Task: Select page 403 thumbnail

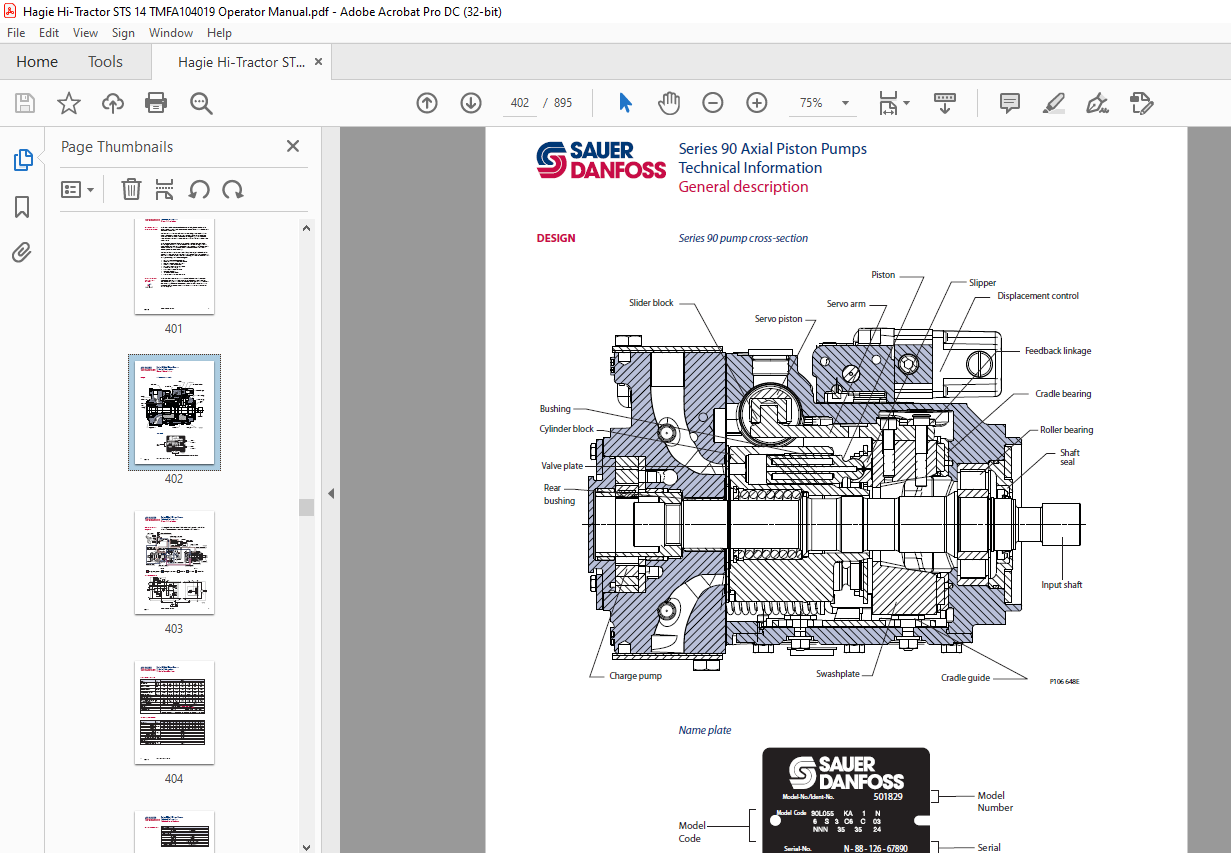Action: click(x=174, y=562)
